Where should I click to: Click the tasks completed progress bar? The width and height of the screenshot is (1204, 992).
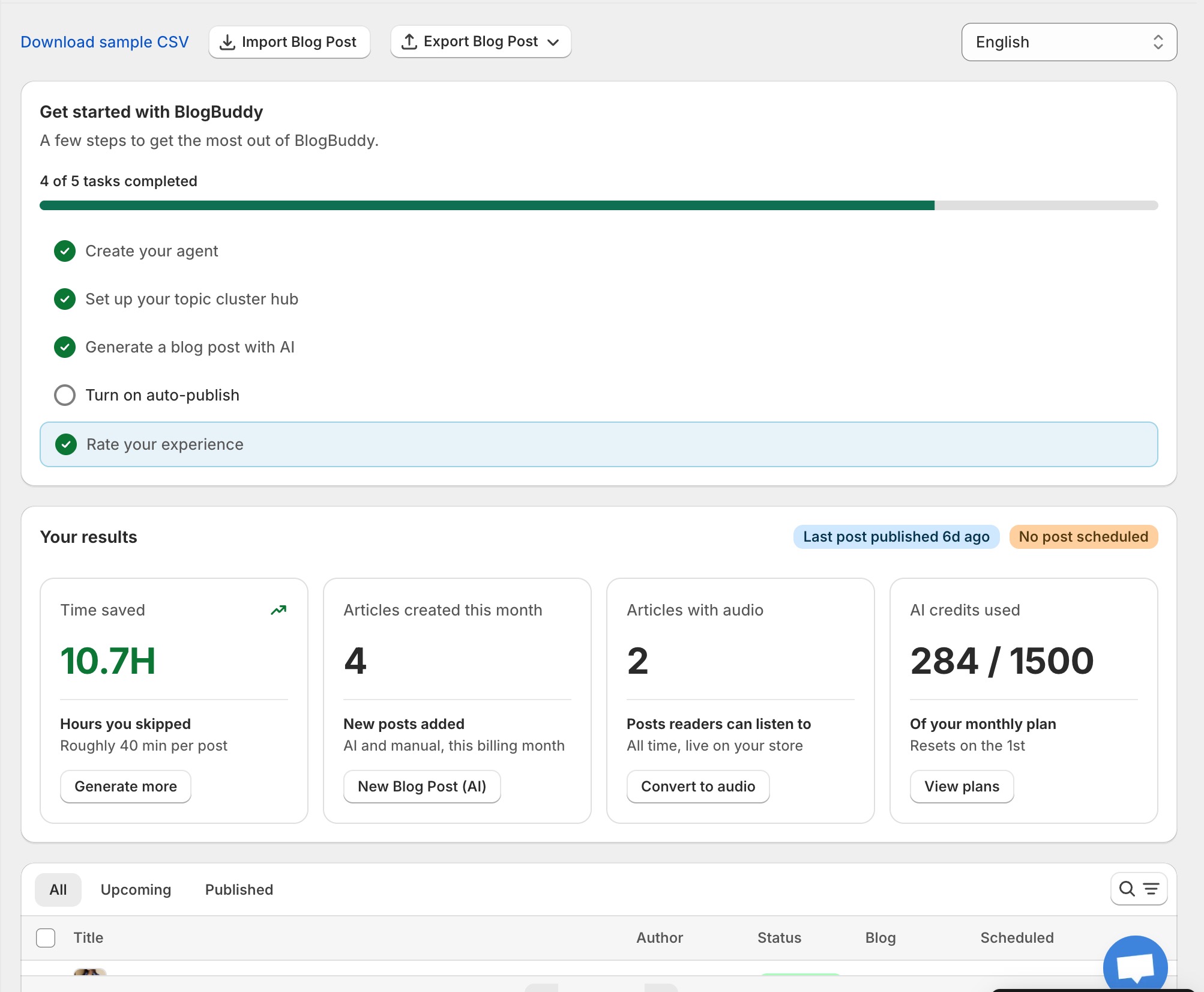pos(598,205)
